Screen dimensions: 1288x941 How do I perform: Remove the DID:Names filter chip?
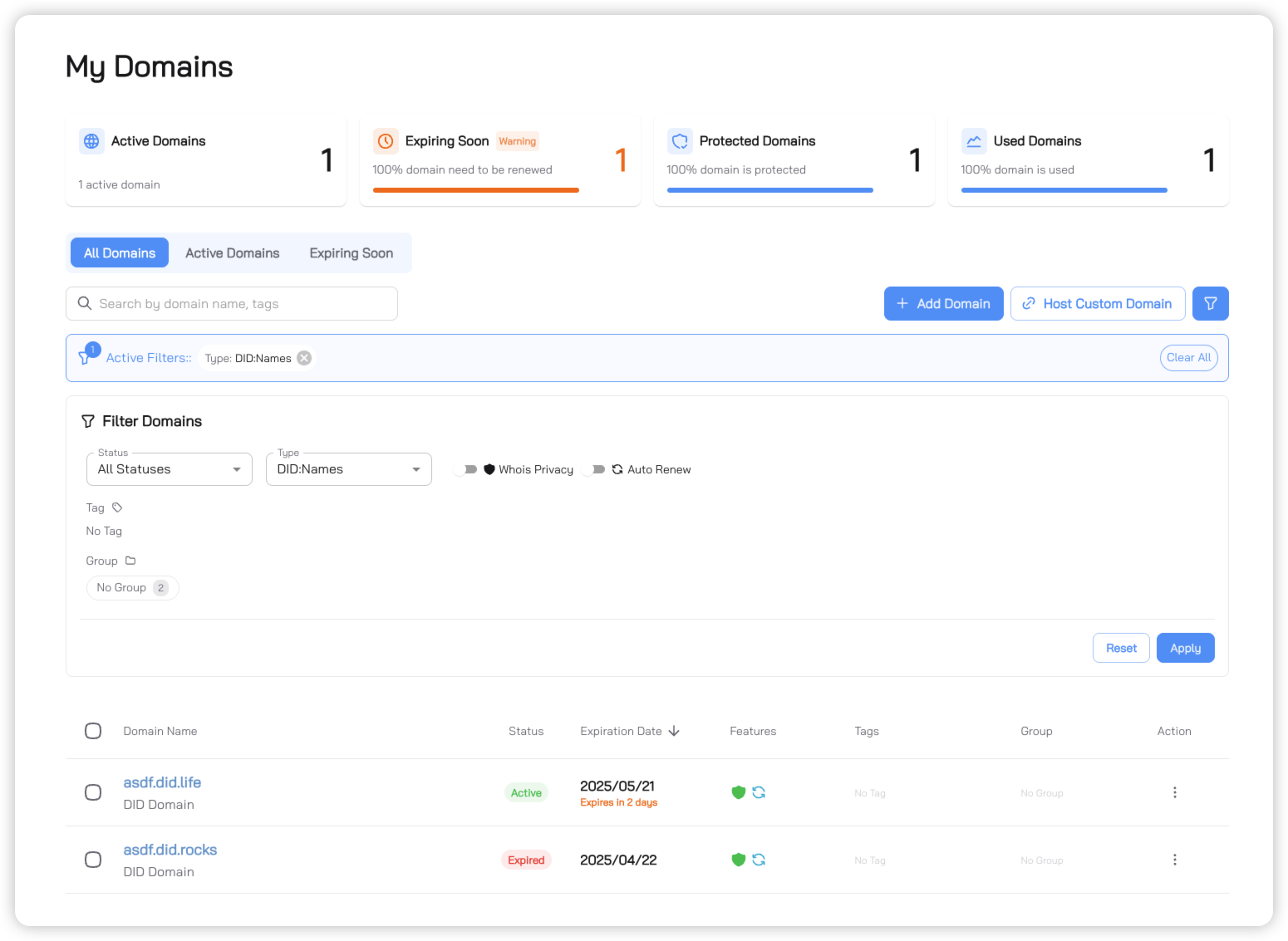304,358
